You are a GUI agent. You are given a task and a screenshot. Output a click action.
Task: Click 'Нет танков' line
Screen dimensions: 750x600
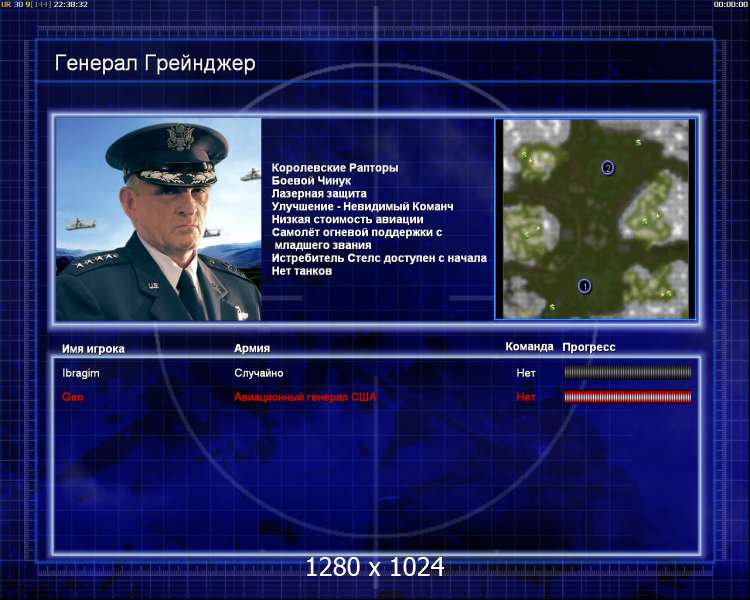point(302,271)
